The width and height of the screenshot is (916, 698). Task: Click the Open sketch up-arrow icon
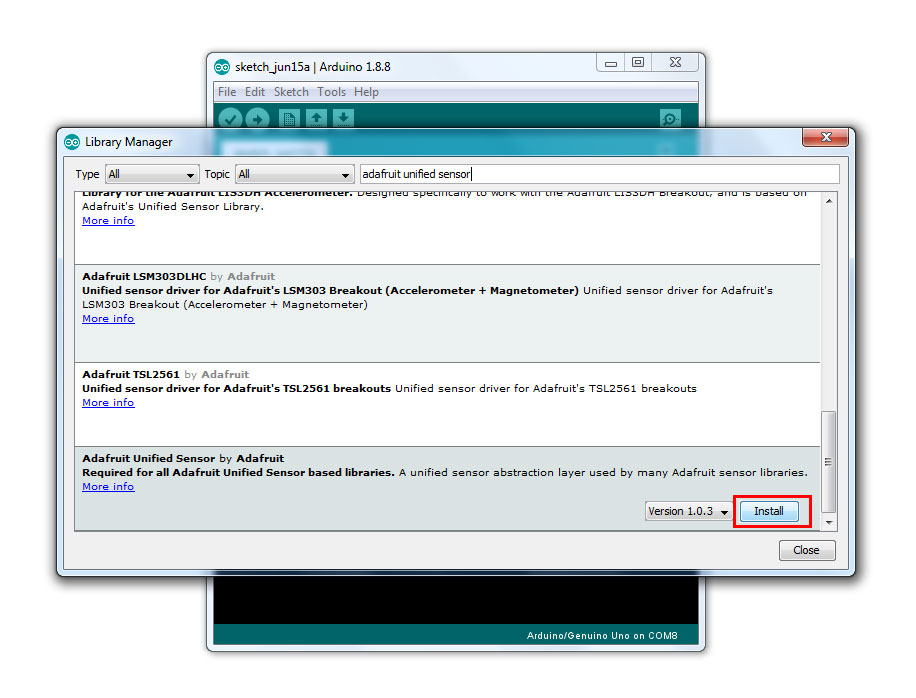pyautogui.click(x=317, y=119)
